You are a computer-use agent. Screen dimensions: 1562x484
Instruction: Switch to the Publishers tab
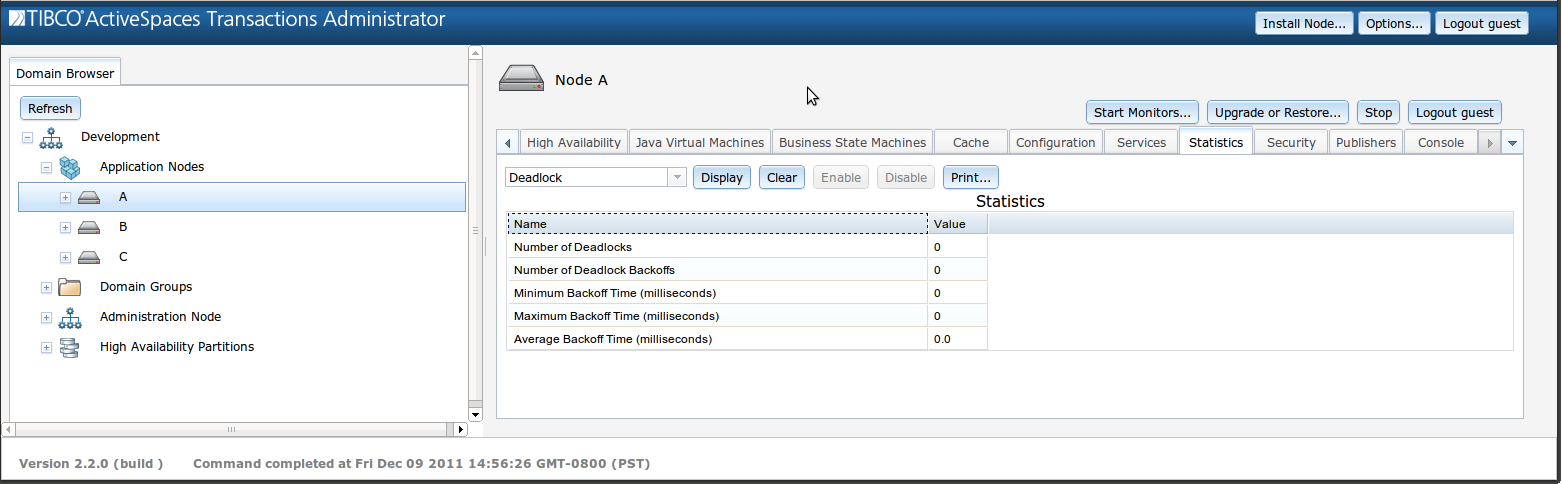[1366, 143]
